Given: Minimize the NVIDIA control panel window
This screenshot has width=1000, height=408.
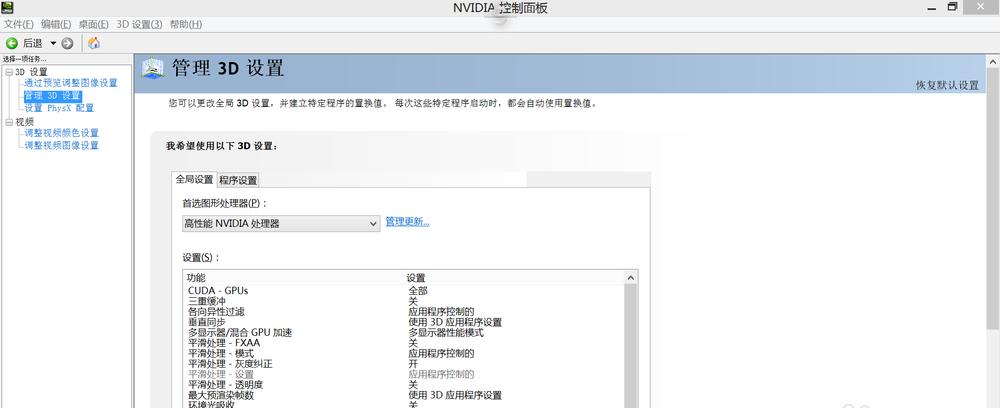Looking at the screenshot, I should pyautogui.click(x=932, y=7).
